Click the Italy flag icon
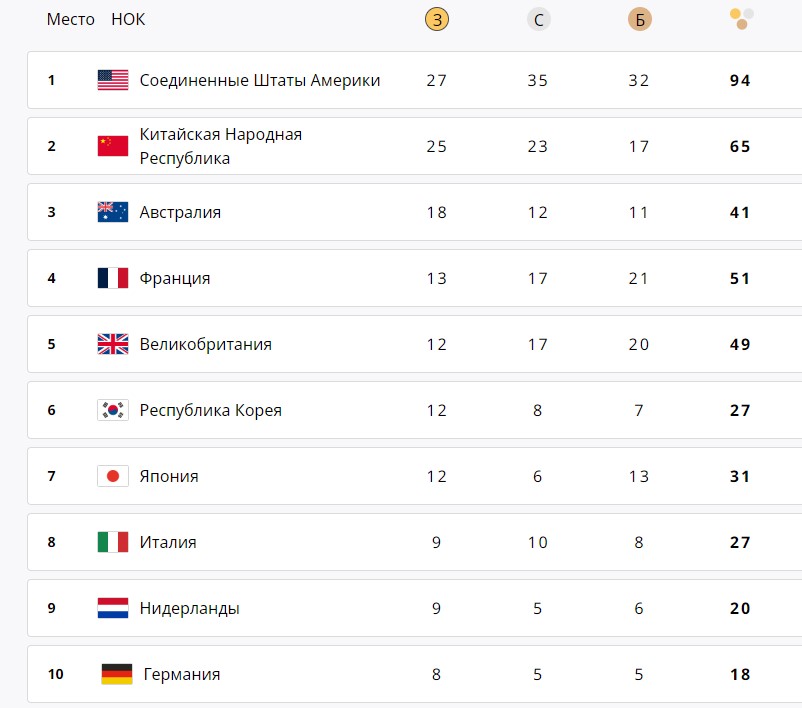Image resolution: width=802 pixels, height=708 pixels. (x=113, y=542)
